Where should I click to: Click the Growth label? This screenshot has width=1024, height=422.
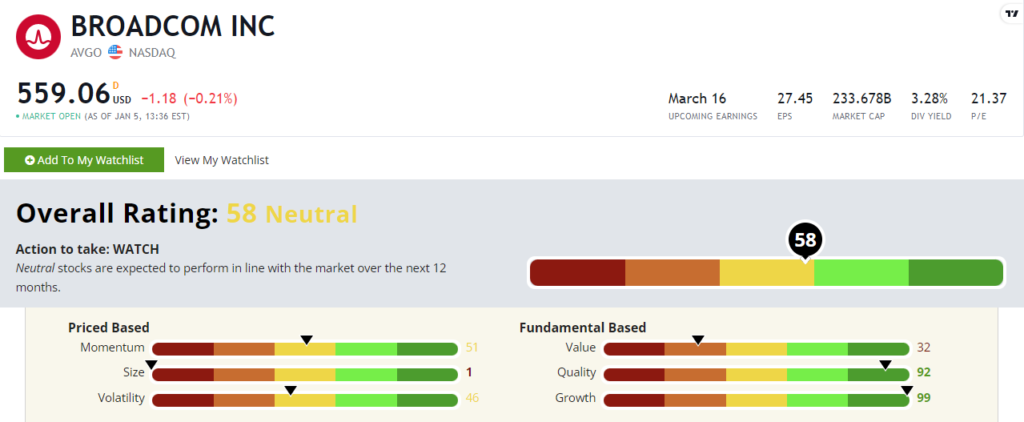(x=575, y=398)
